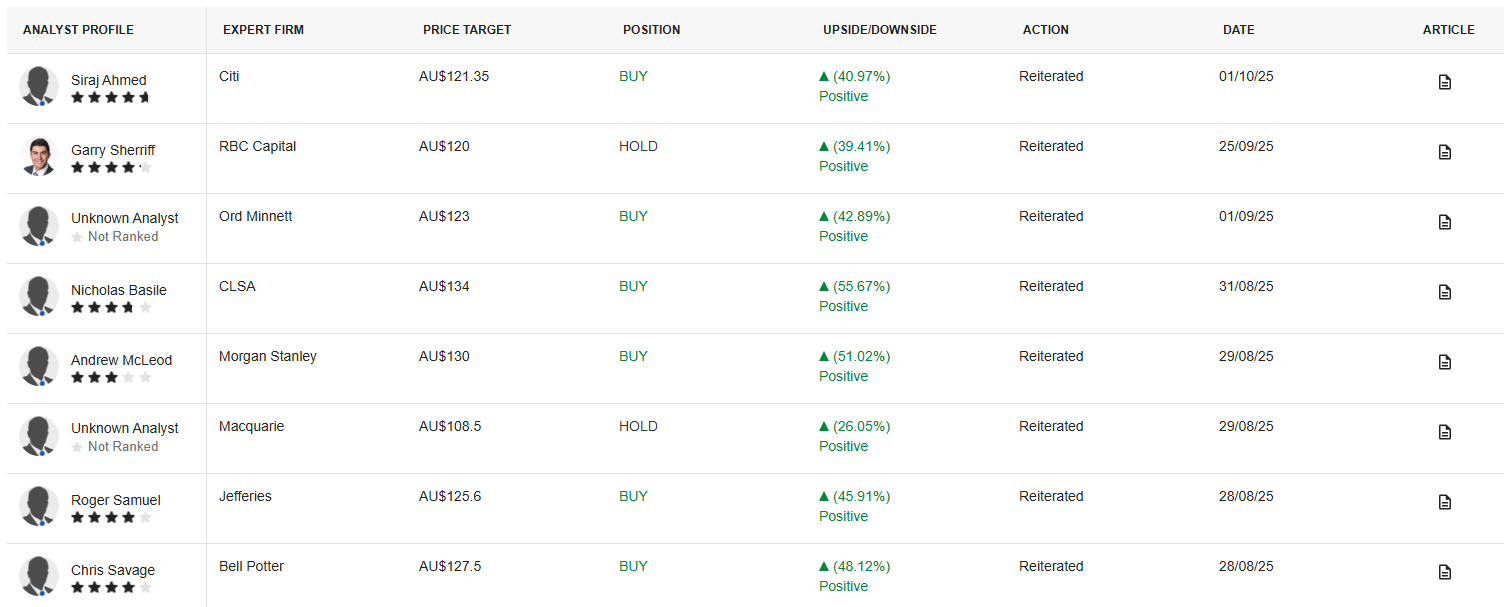
Task: Open Nicholas Basile's analyst profile
Action: coord(118,290)
